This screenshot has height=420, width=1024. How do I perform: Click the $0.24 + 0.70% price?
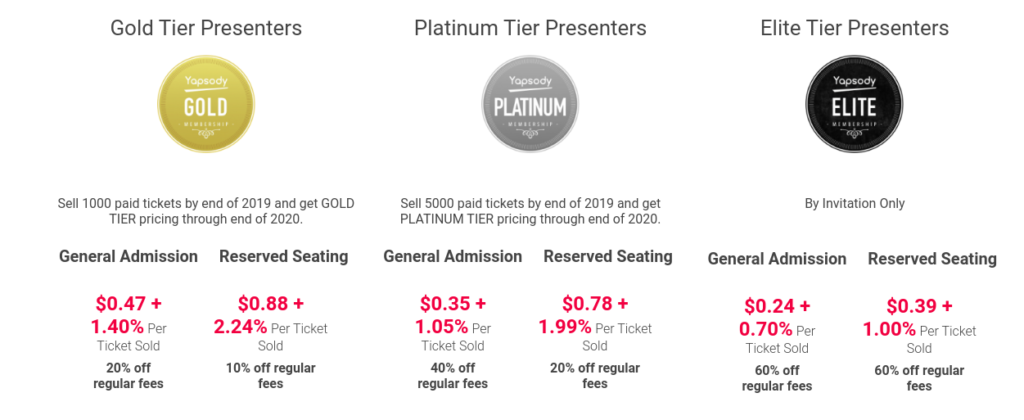tap(777, 318)
